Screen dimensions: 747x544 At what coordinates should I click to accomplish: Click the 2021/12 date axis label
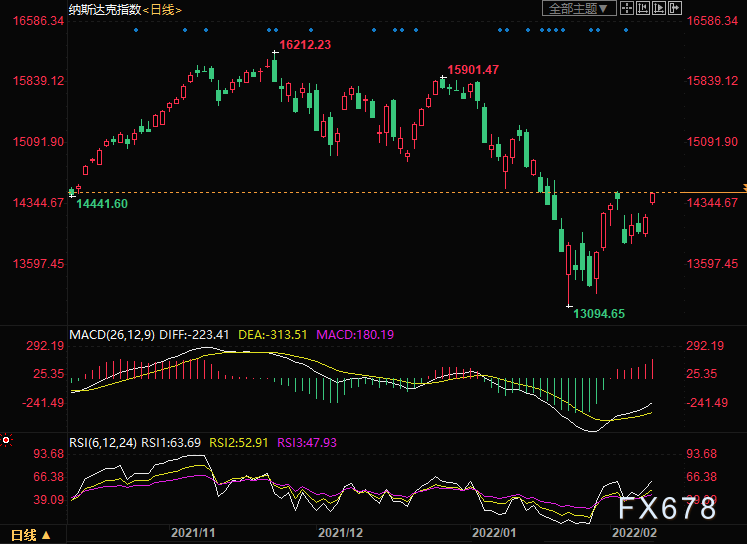click(x=341, y=533)
